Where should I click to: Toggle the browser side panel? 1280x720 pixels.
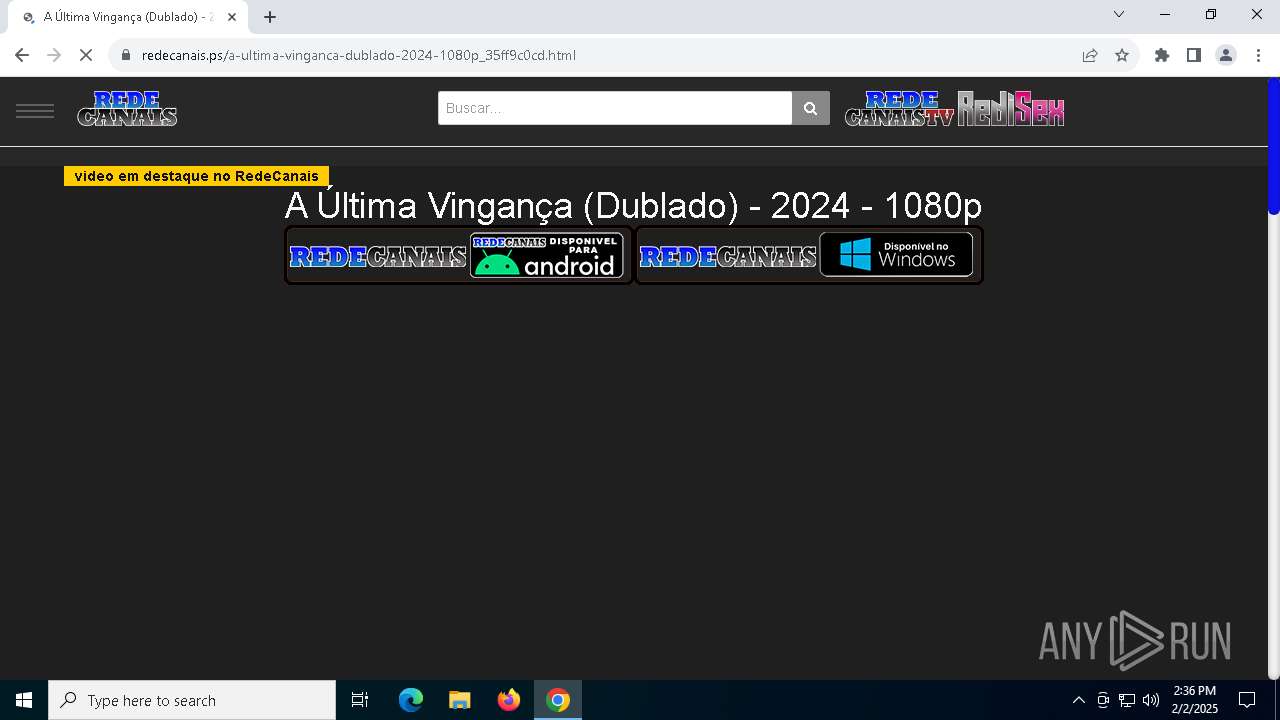pyautogui.click(x=1193, y=55)
